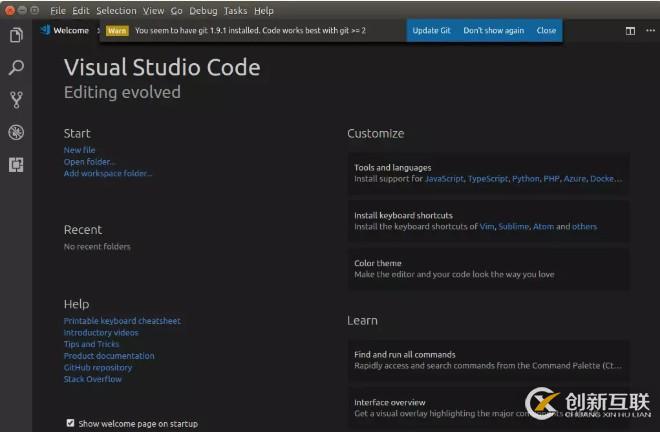Open Tips and Tricks link

pos(91,344)
